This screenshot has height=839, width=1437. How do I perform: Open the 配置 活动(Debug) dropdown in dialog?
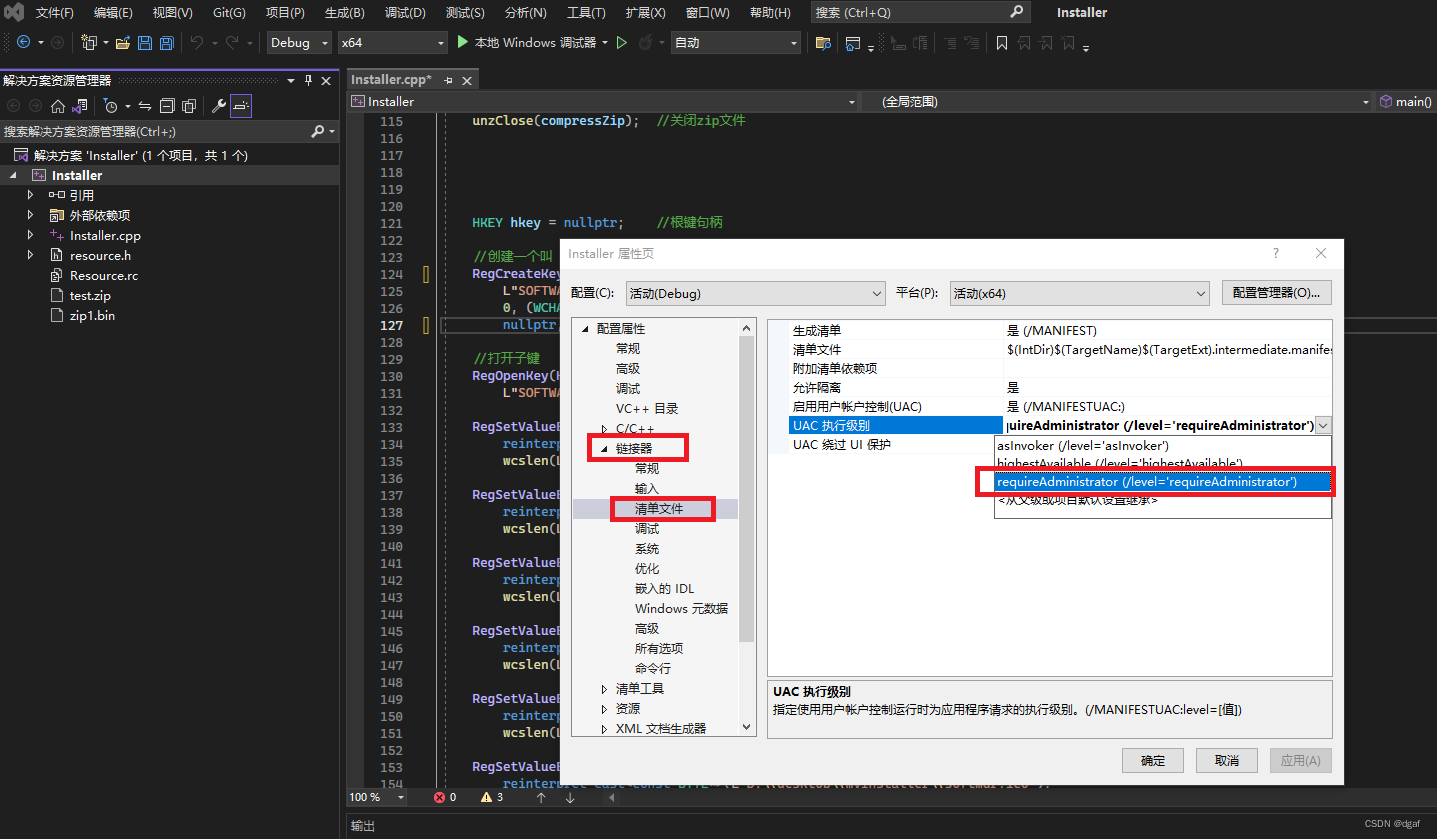point(756,293)
